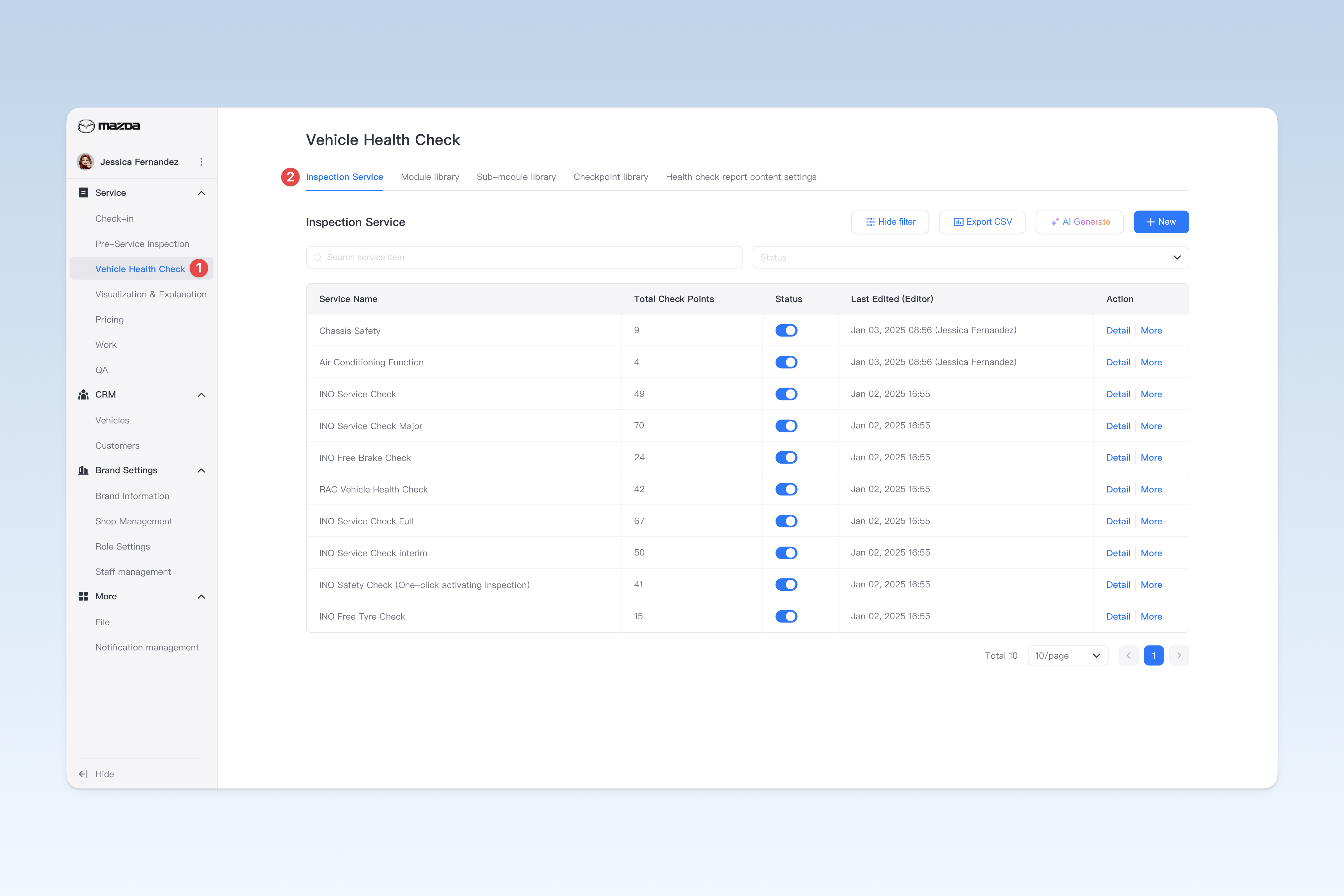Click the Mazda logo
Viewport: 1344px width, 896px height.
click(x=109, y=126)
